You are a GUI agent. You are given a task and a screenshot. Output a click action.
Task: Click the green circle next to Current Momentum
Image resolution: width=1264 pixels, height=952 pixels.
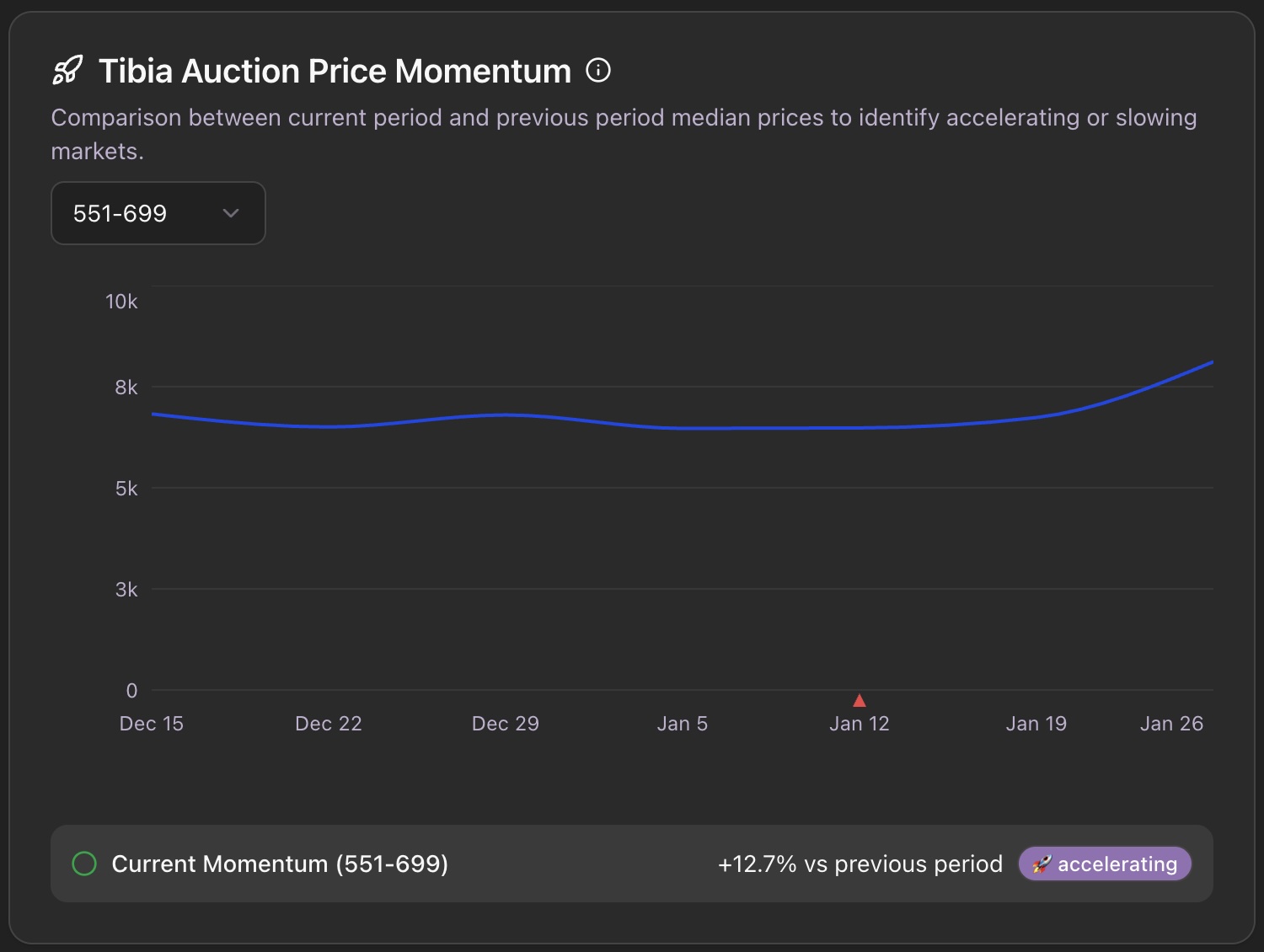[x=84, y=864]
